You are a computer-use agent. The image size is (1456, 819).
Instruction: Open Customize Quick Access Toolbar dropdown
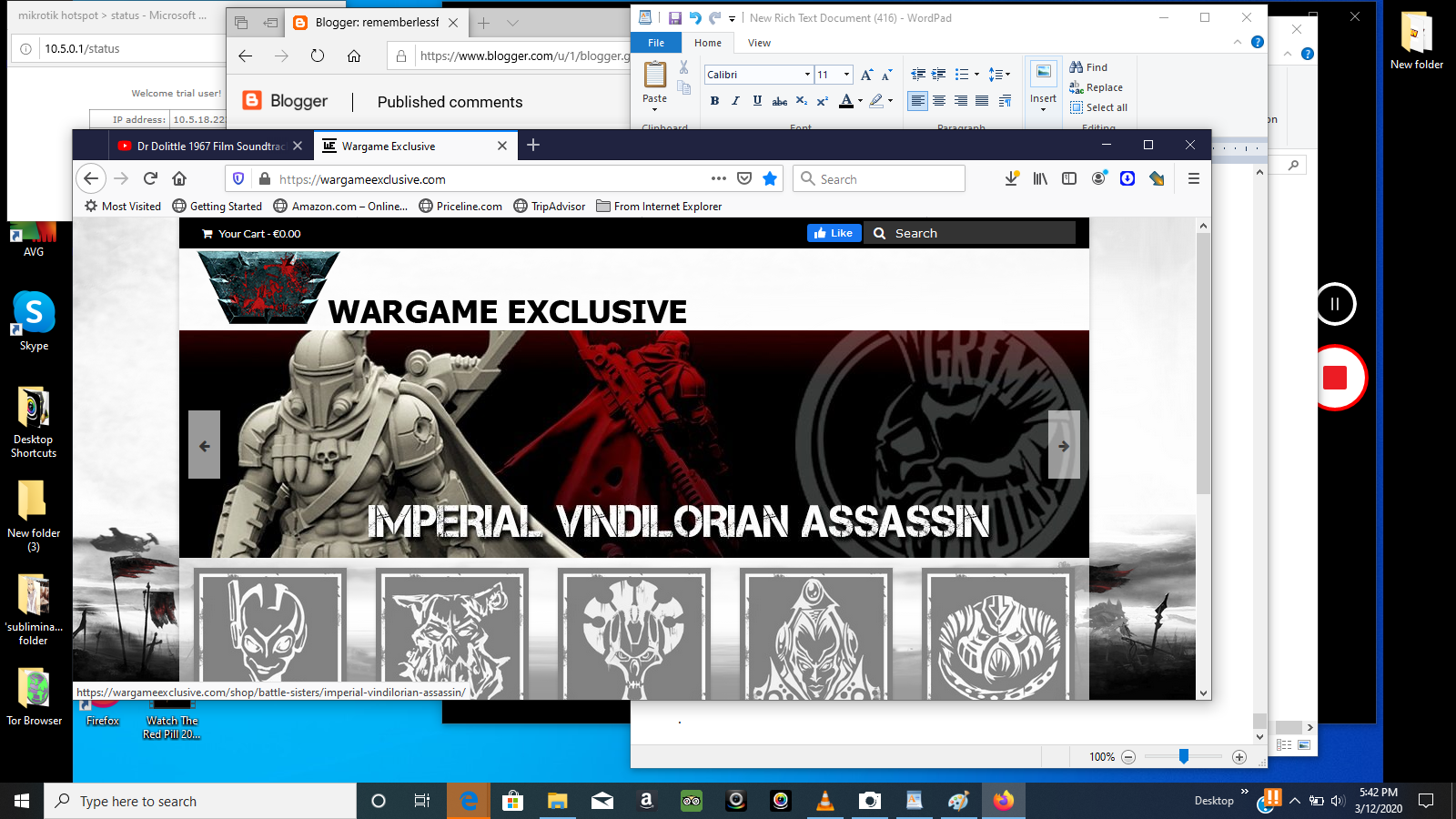(732, 18)
